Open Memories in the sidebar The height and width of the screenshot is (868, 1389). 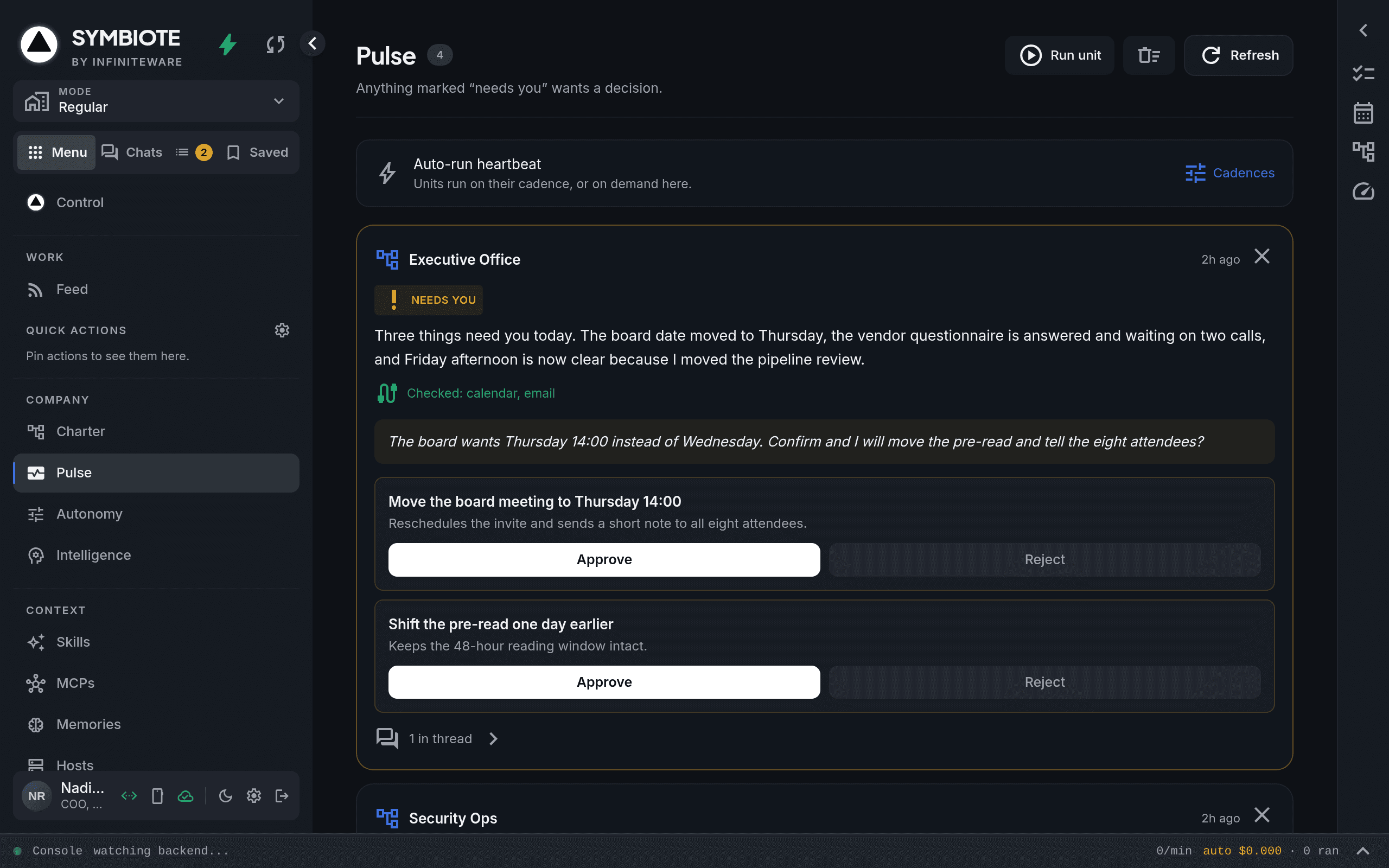click(x=156, y=724)
